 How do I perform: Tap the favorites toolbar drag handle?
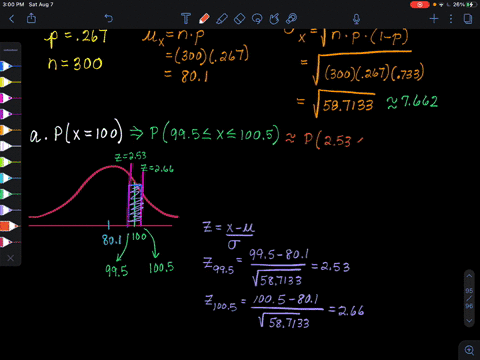point(11,50)
